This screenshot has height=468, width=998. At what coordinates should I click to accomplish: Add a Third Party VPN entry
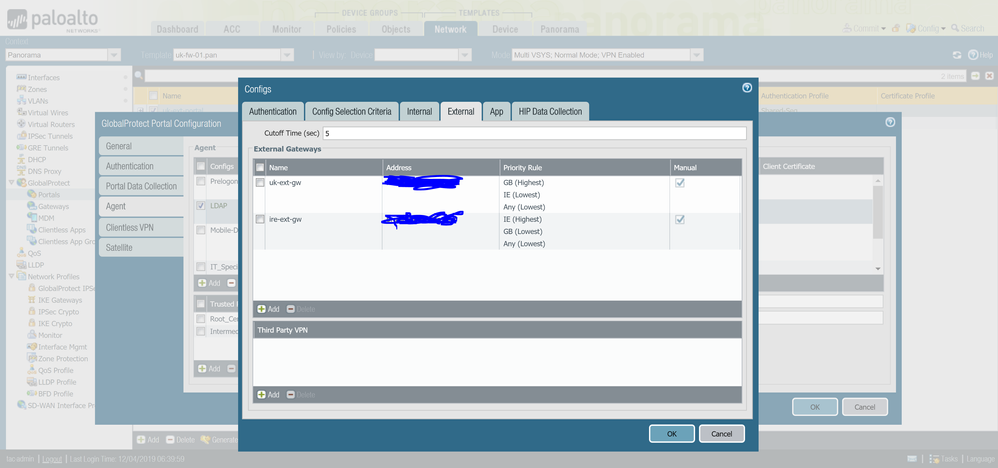coord(268,395)
